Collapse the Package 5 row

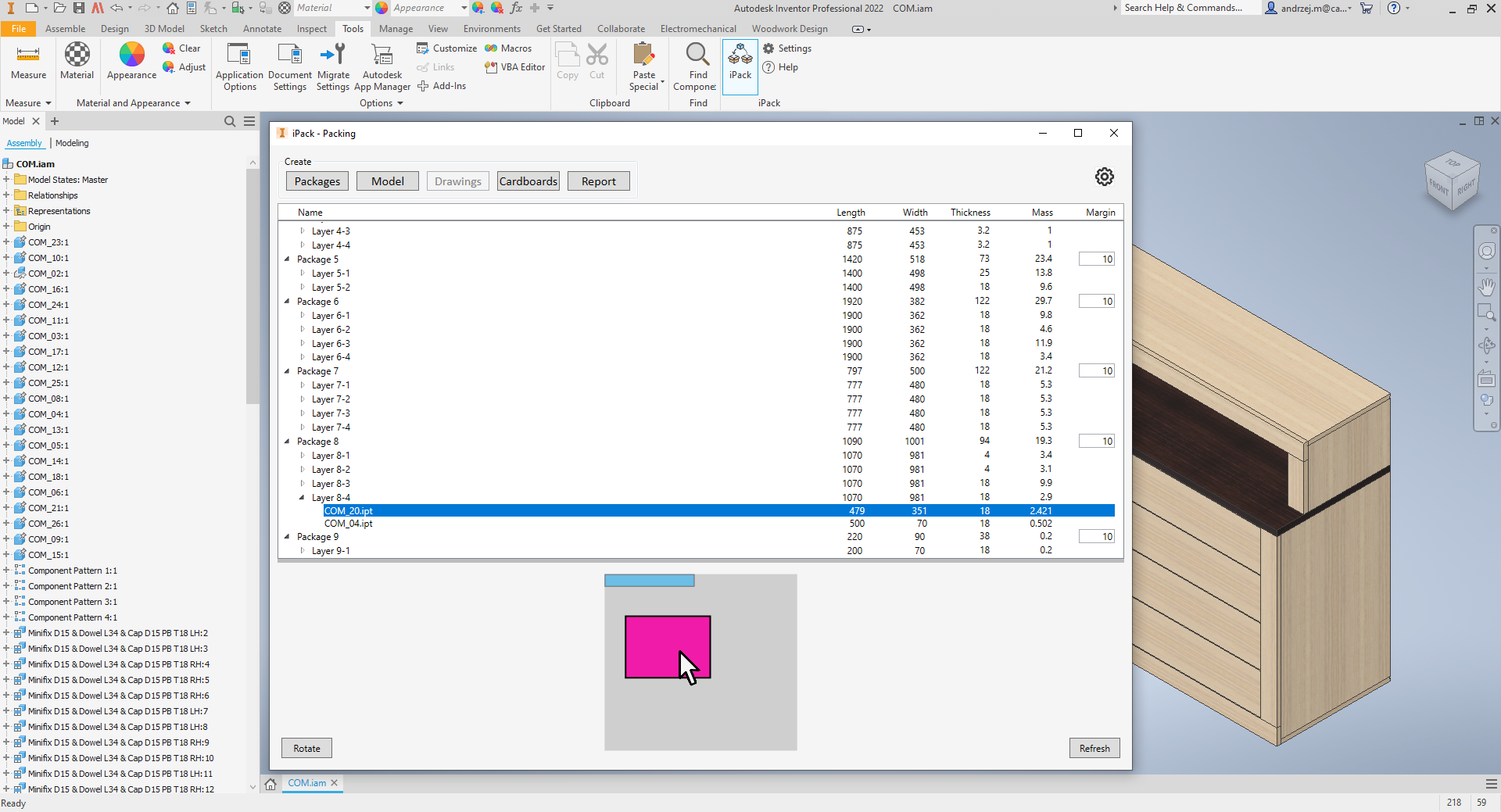[x=287, y=259]
